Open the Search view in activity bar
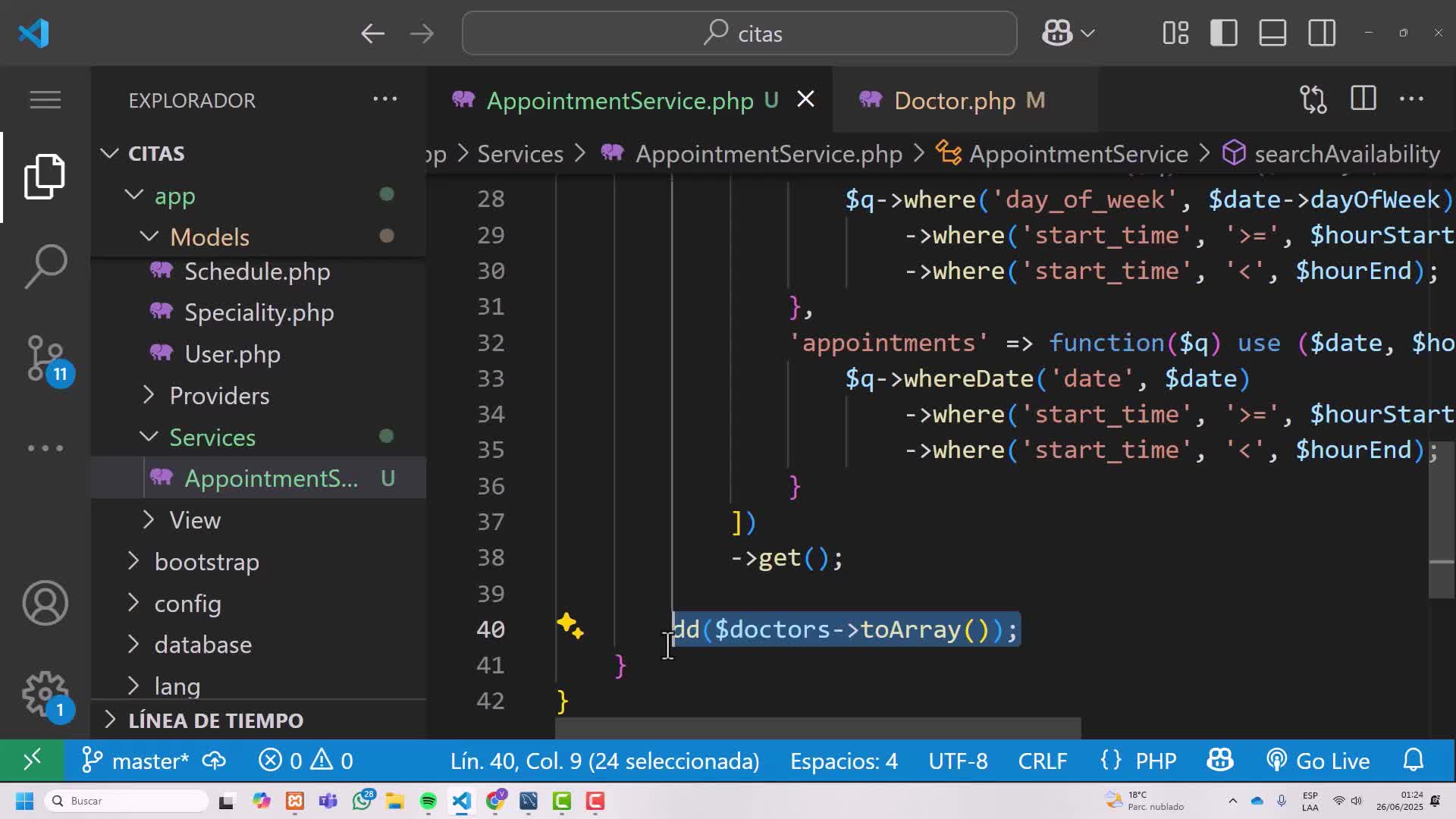Image resolution: width=1456 pixels, height=819 pixels. [45, 266]
